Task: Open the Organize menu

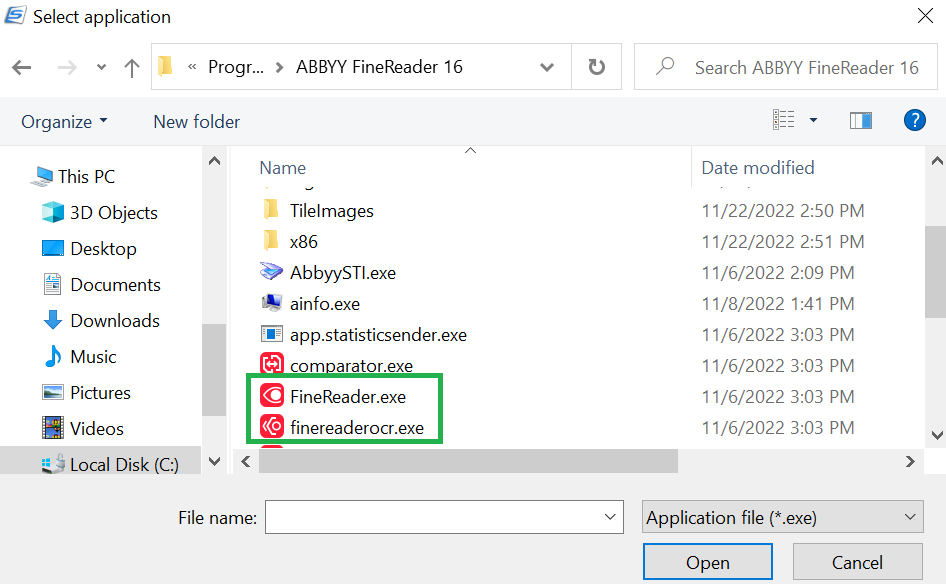Action: (x=64, y=122)
